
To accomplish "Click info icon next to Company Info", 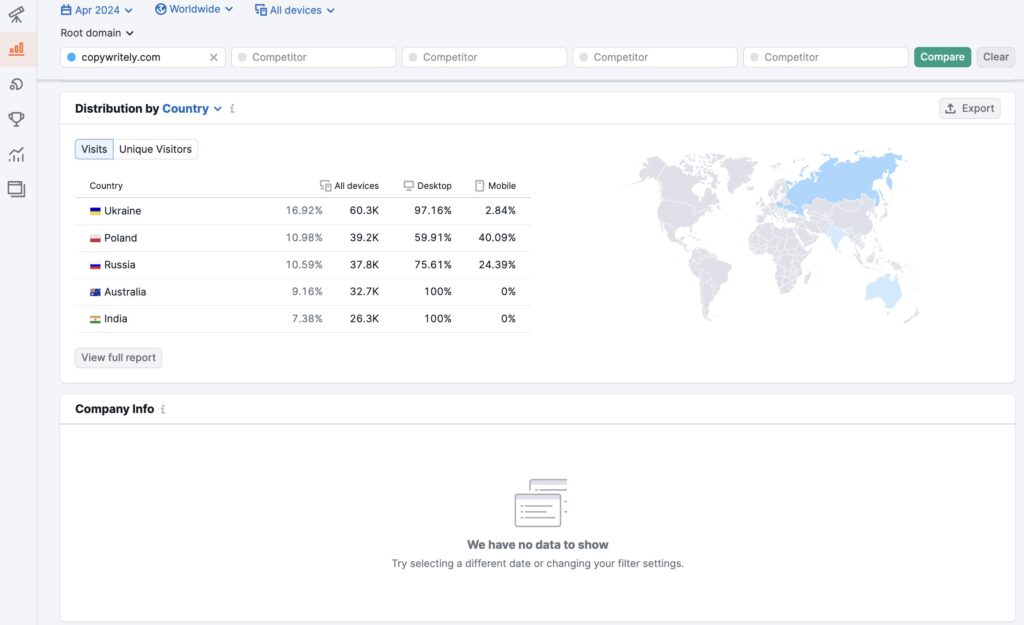I will tap(163, 409).
